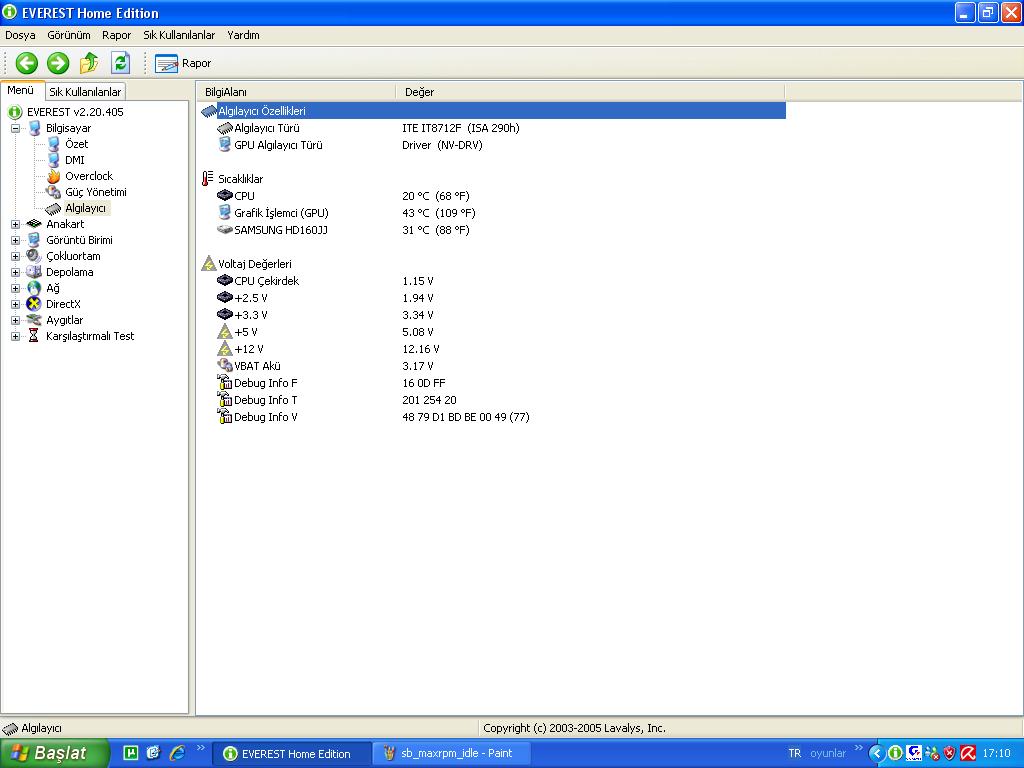This screenshot has height=768, width=1024.
Task: Click the Voltaj Değerleri warning icon
Action: coord(209,264)
